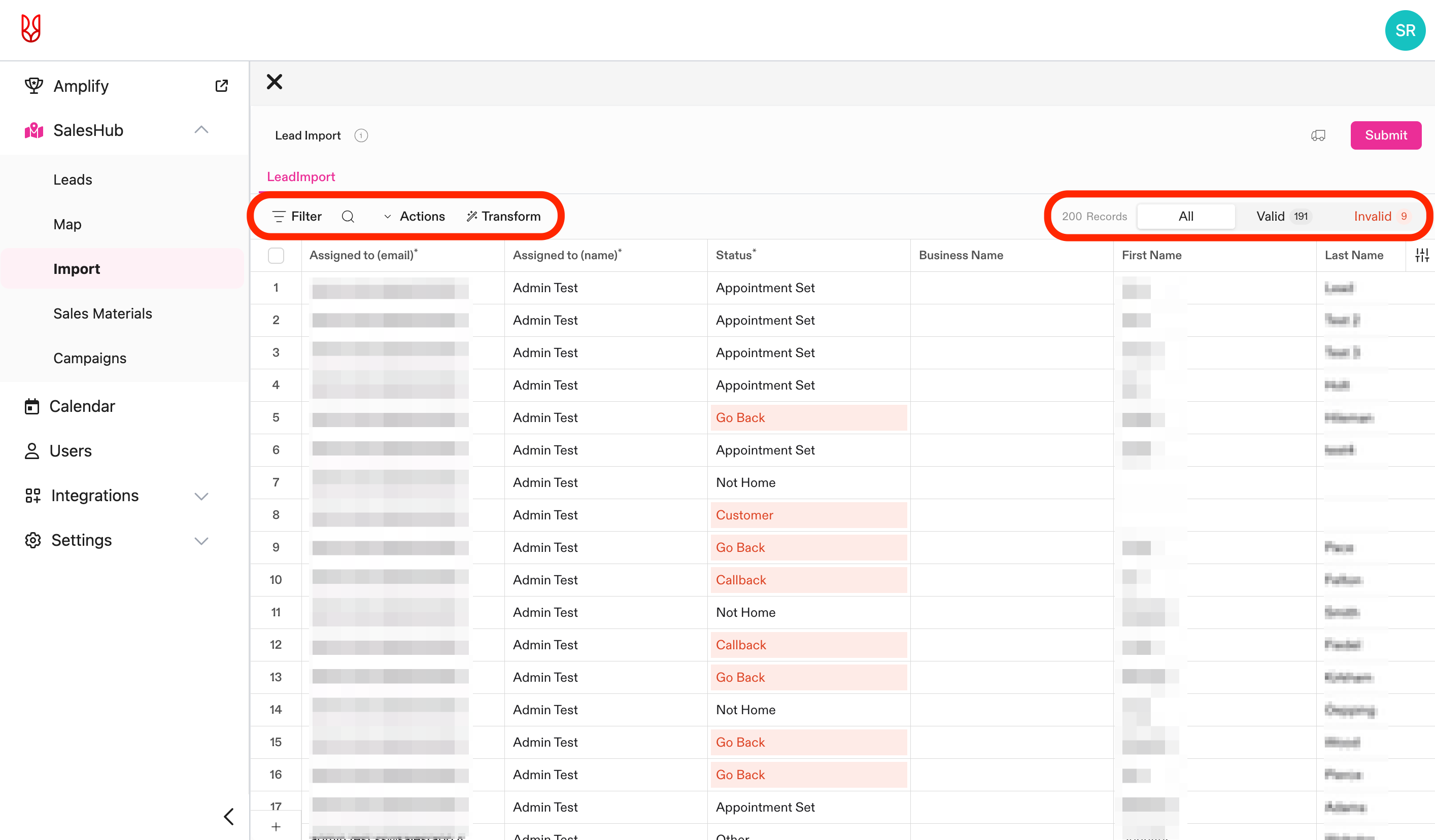Click the chat feedback icon near Submit
This screenshot has width=1435, height=840.
point(1318,135)
